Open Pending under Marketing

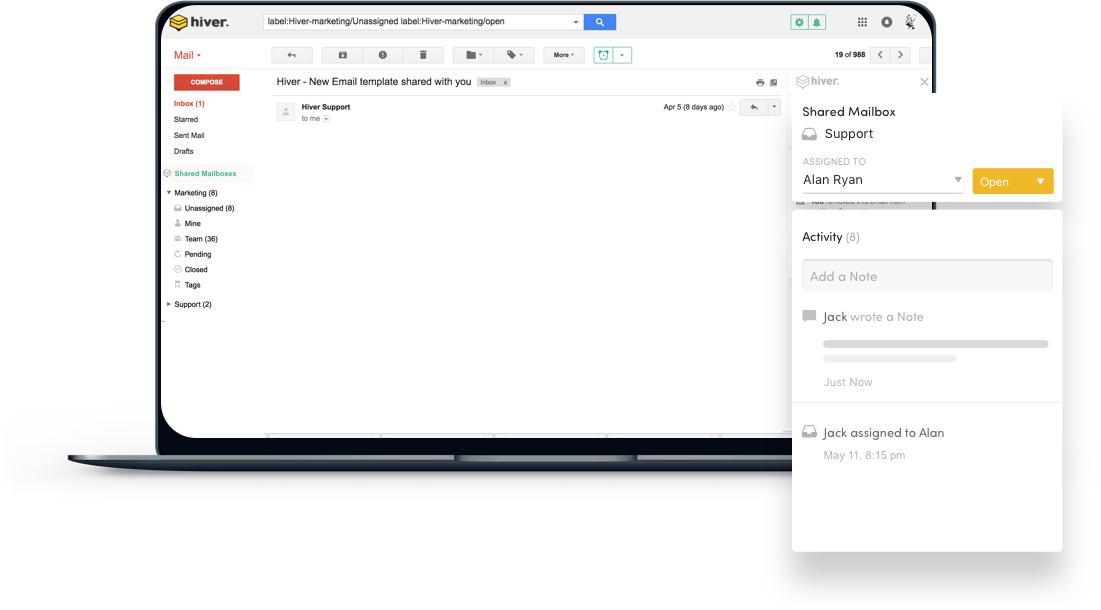198,255
